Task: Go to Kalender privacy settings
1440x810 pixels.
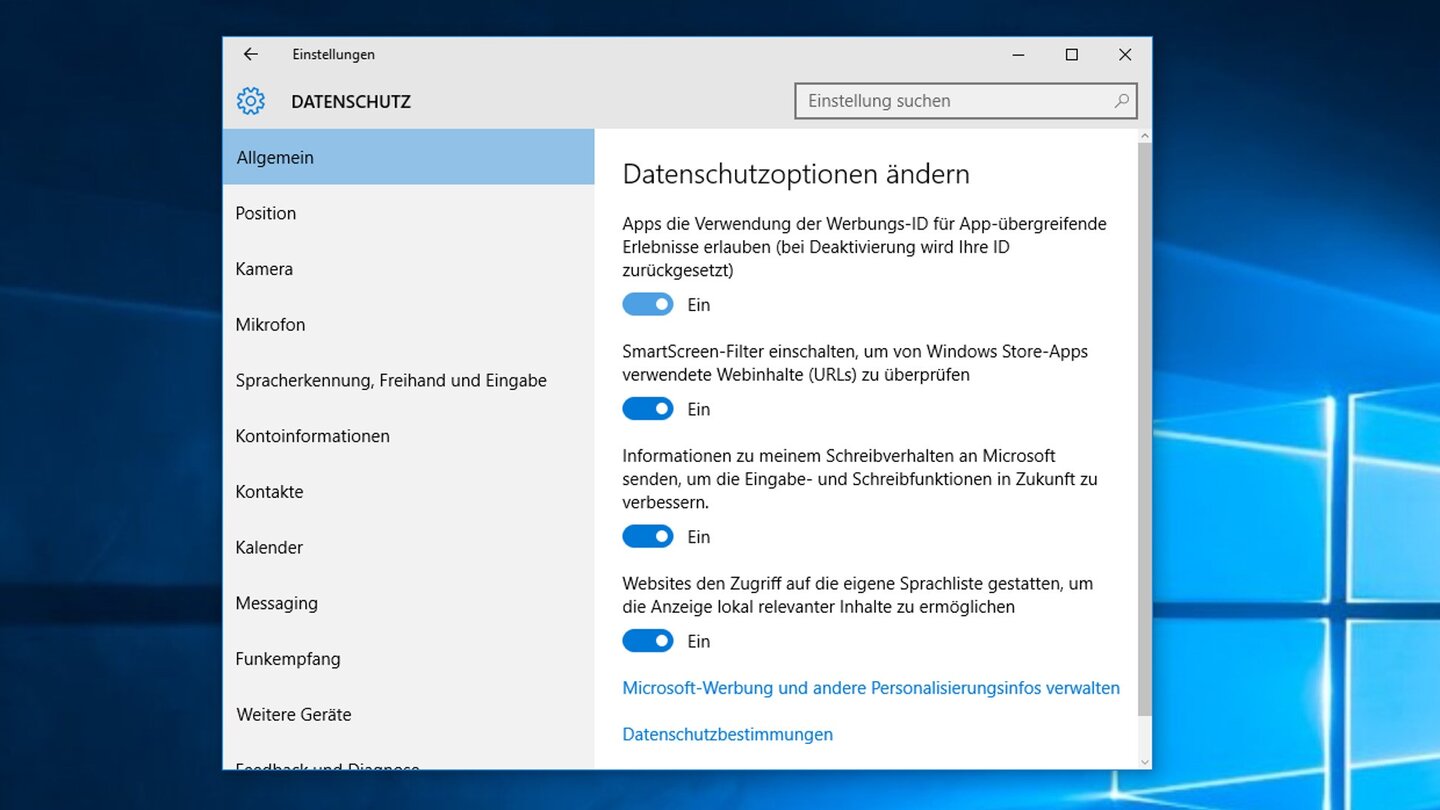Action: pos(409,548)
